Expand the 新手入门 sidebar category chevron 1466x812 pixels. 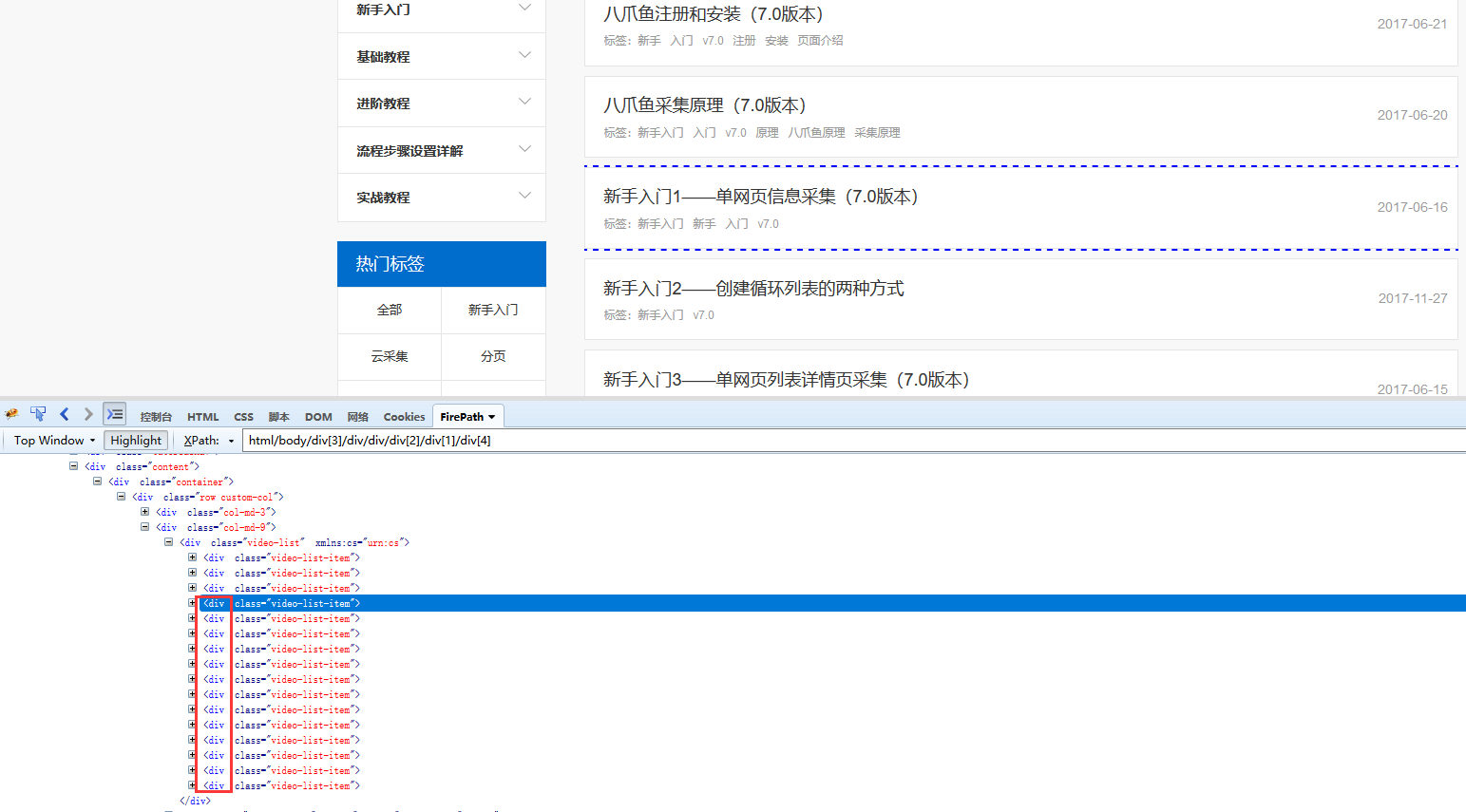[x=524, y=8]
